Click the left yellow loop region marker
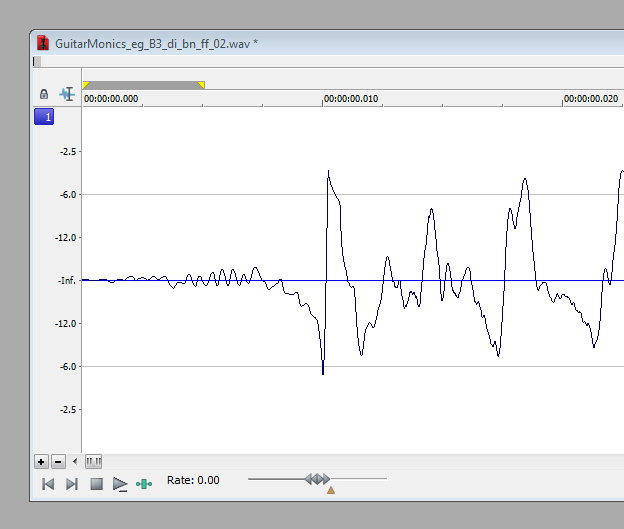This screenshot has height=529, width=624. click(86, 85)
